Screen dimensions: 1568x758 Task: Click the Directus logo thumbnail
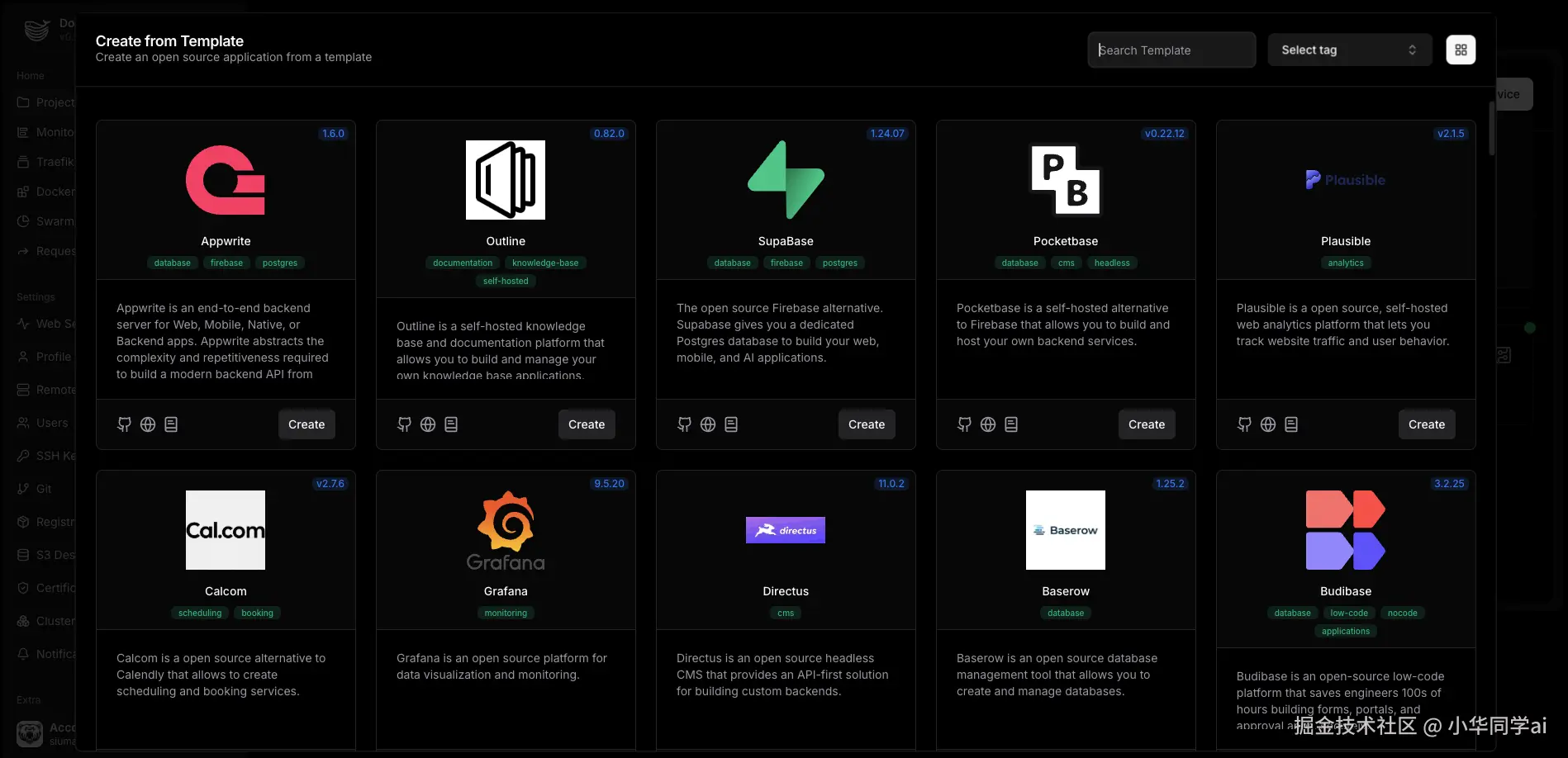[786, 530]
